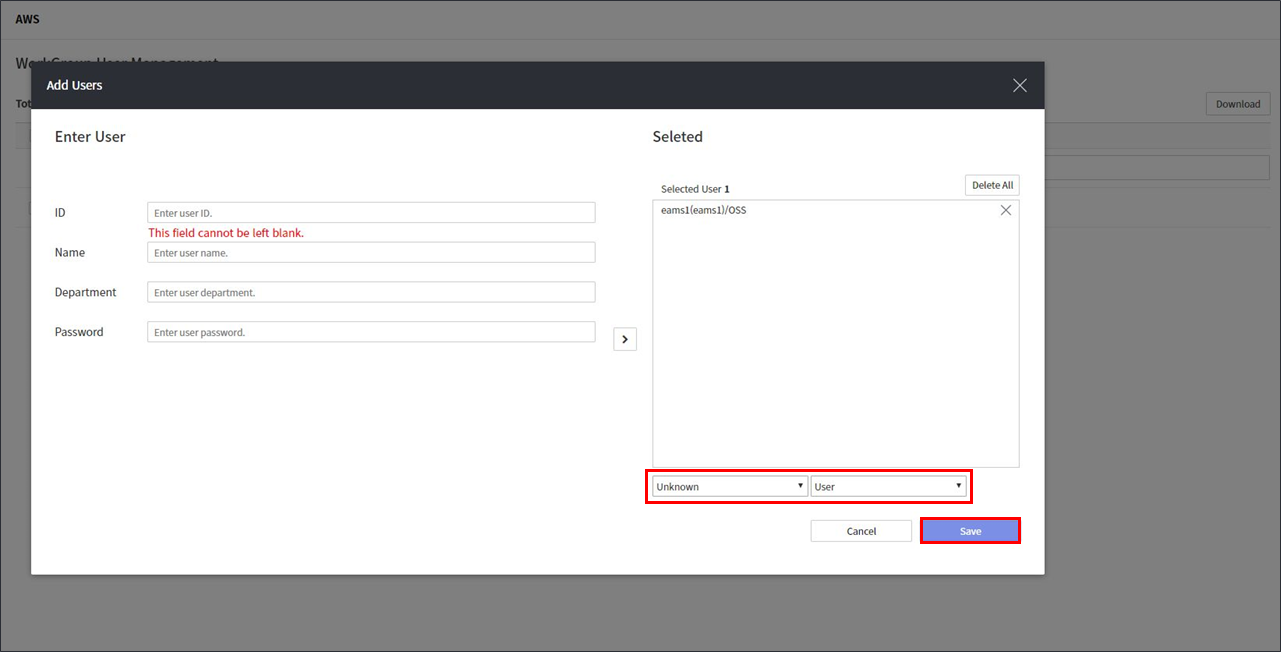Screen dimensions: 1281x652
Task: Click Delete All button
Action: (x=992, y=185)
